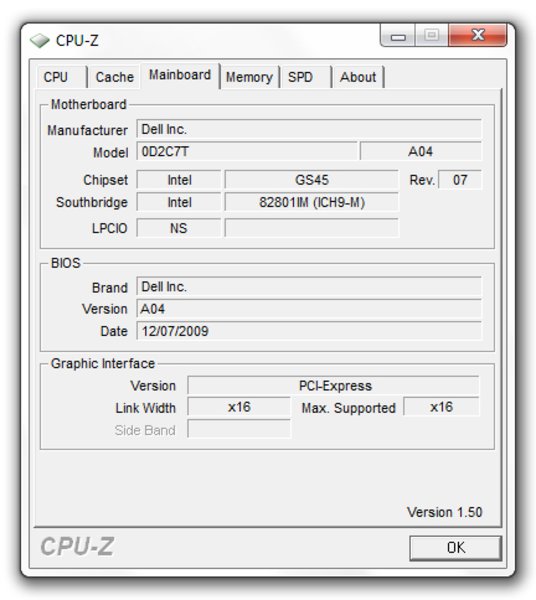
Task: Click the LPCIO vendor field NS
Action: tap(179, 228)
